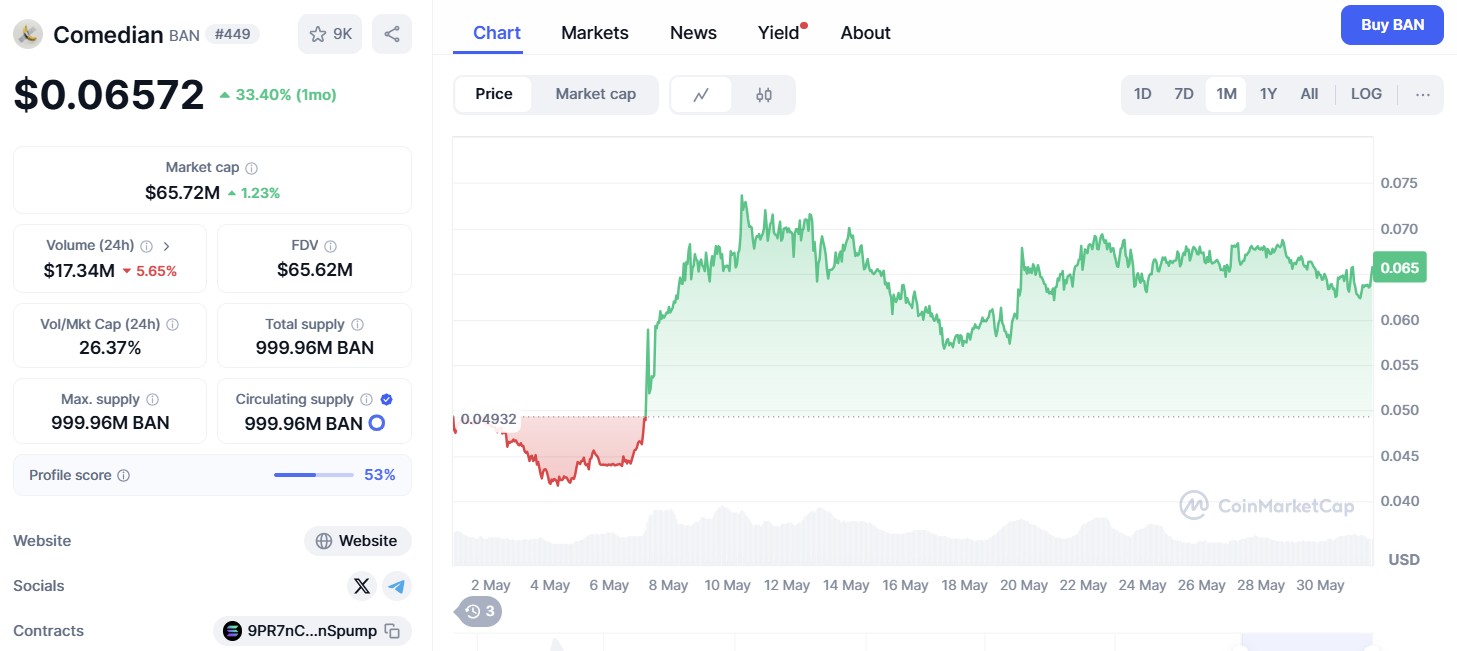Toggle chart to Price view
The height and width of the screenshot is (651, 1457).
pyautogui.click(x=494, y=94)
